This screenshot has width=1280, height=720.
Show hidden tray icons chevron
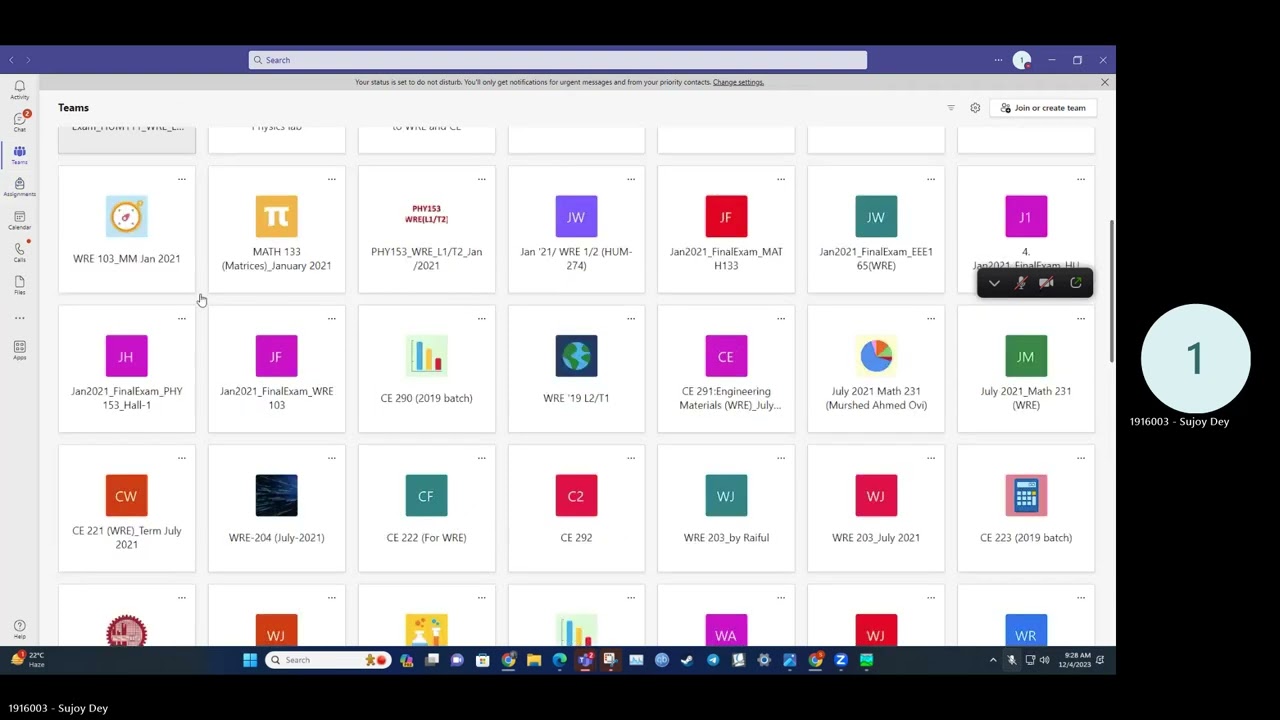click(x=993, y=660)
